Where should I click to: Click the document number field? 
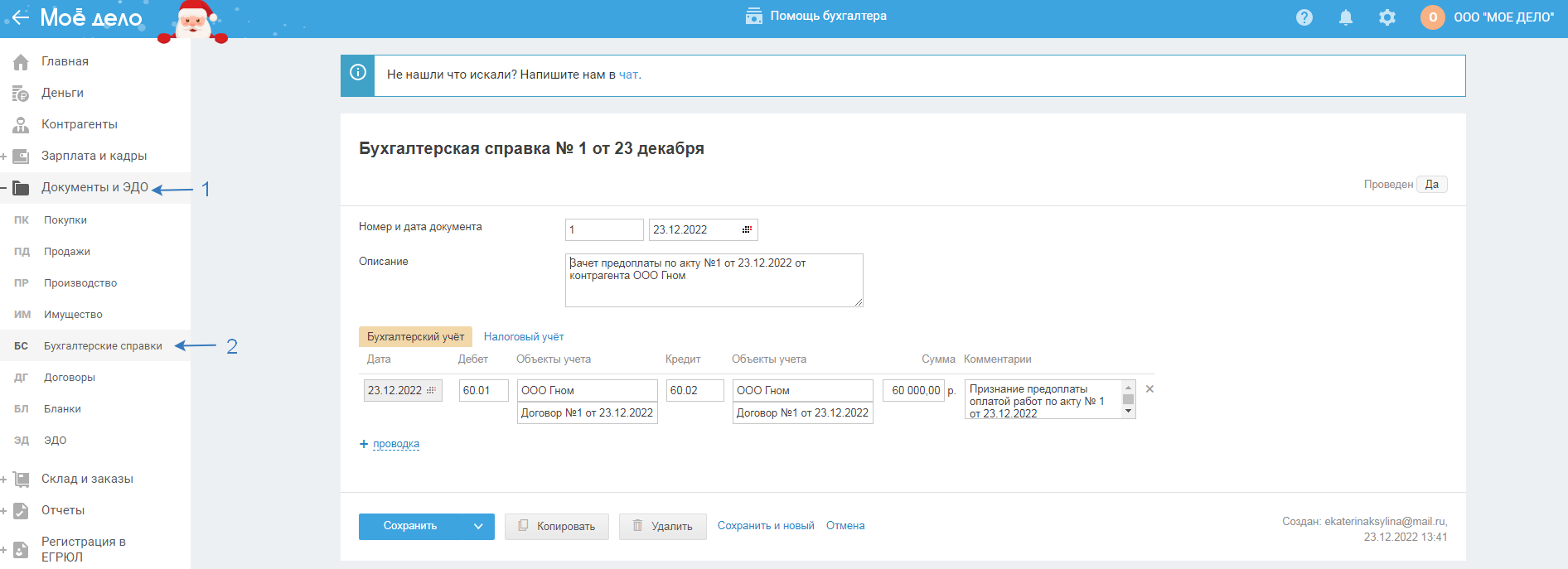point(604,229)
